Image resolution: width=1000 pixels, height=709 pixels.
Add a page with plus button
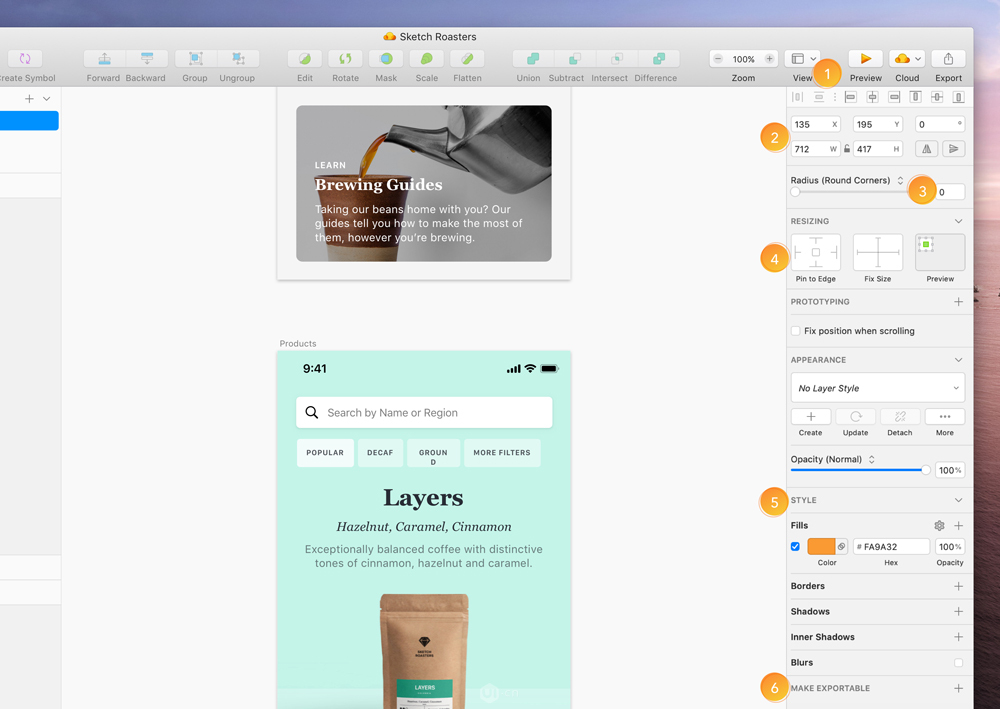coord(29,99)
